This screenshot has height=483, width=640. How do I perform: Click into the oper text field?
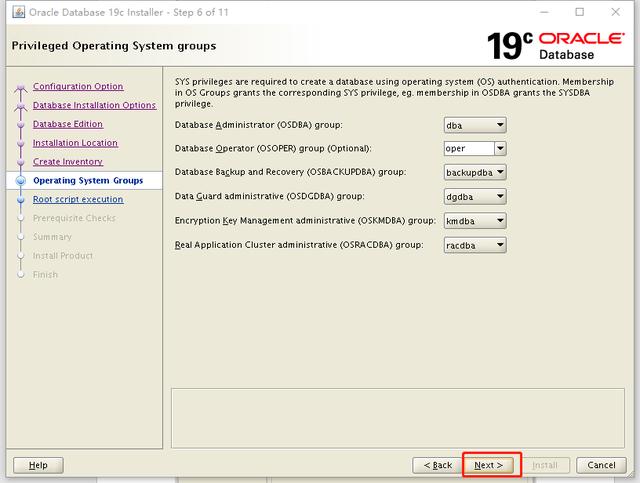coord(469,149)
